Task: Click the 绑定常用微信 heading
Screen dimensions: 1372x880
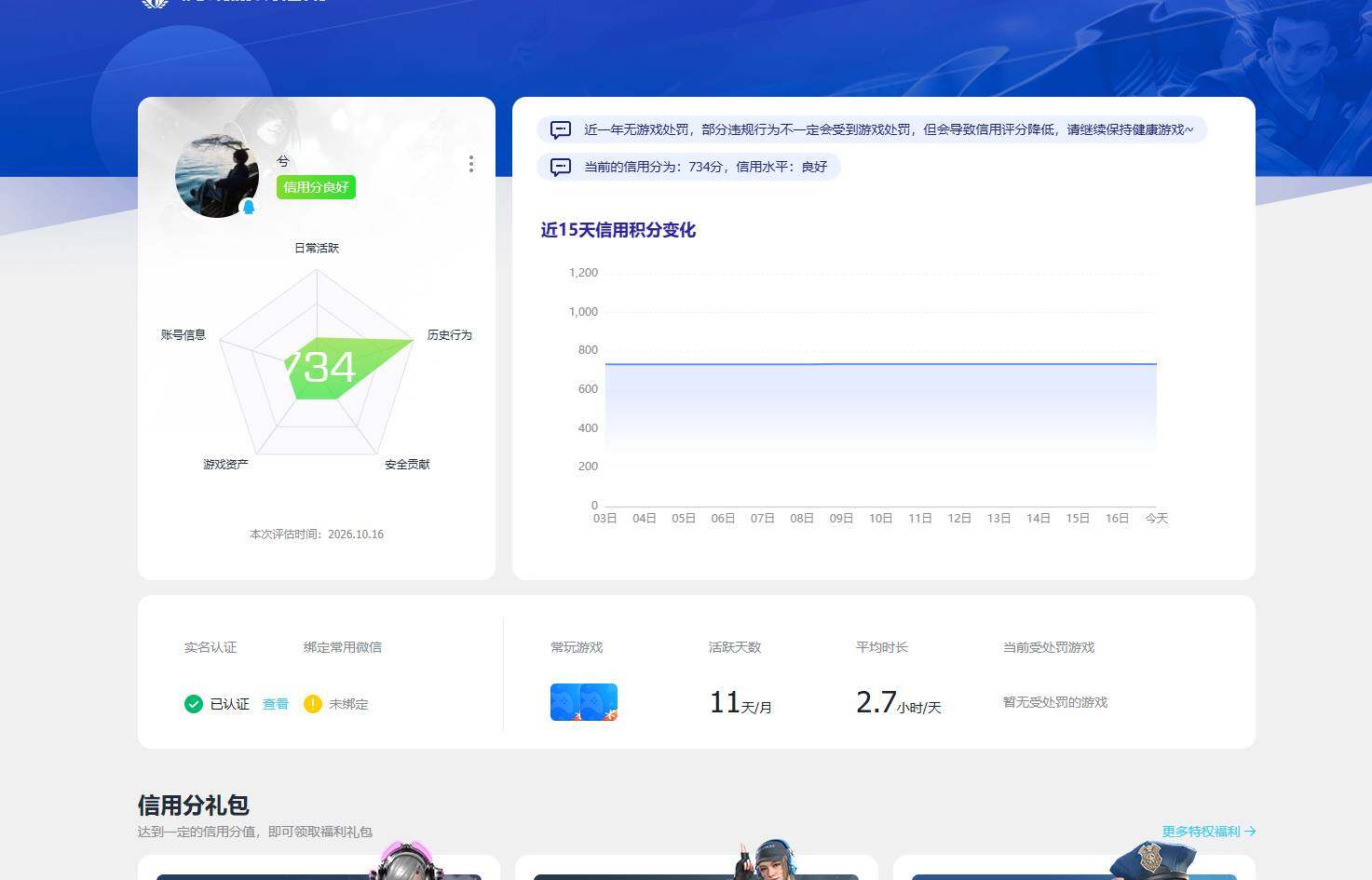Action: click(x=343, y=647)
